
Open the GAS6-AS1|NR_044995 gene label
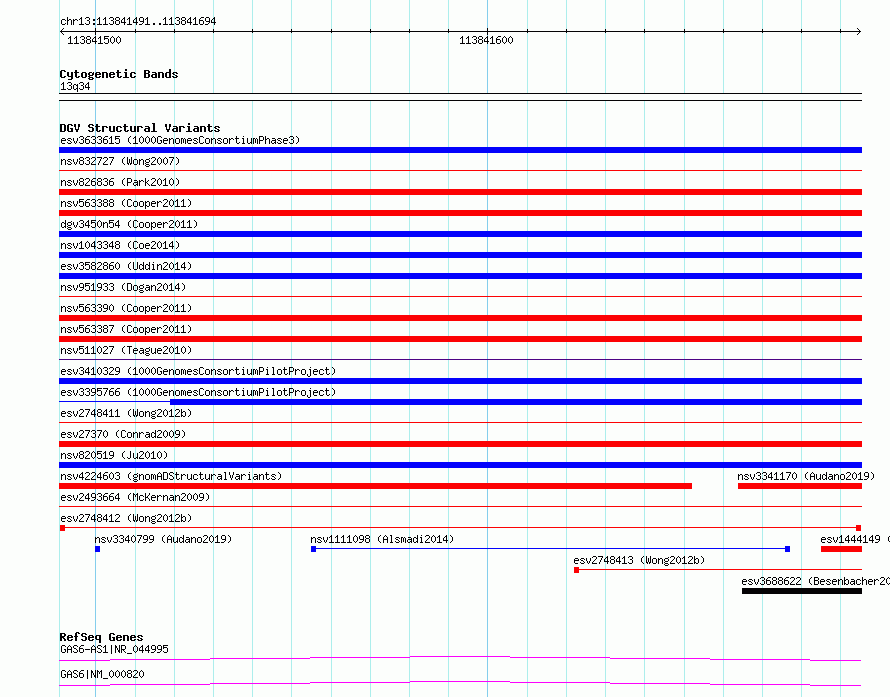pyautogui.click(x=114, y=649)
